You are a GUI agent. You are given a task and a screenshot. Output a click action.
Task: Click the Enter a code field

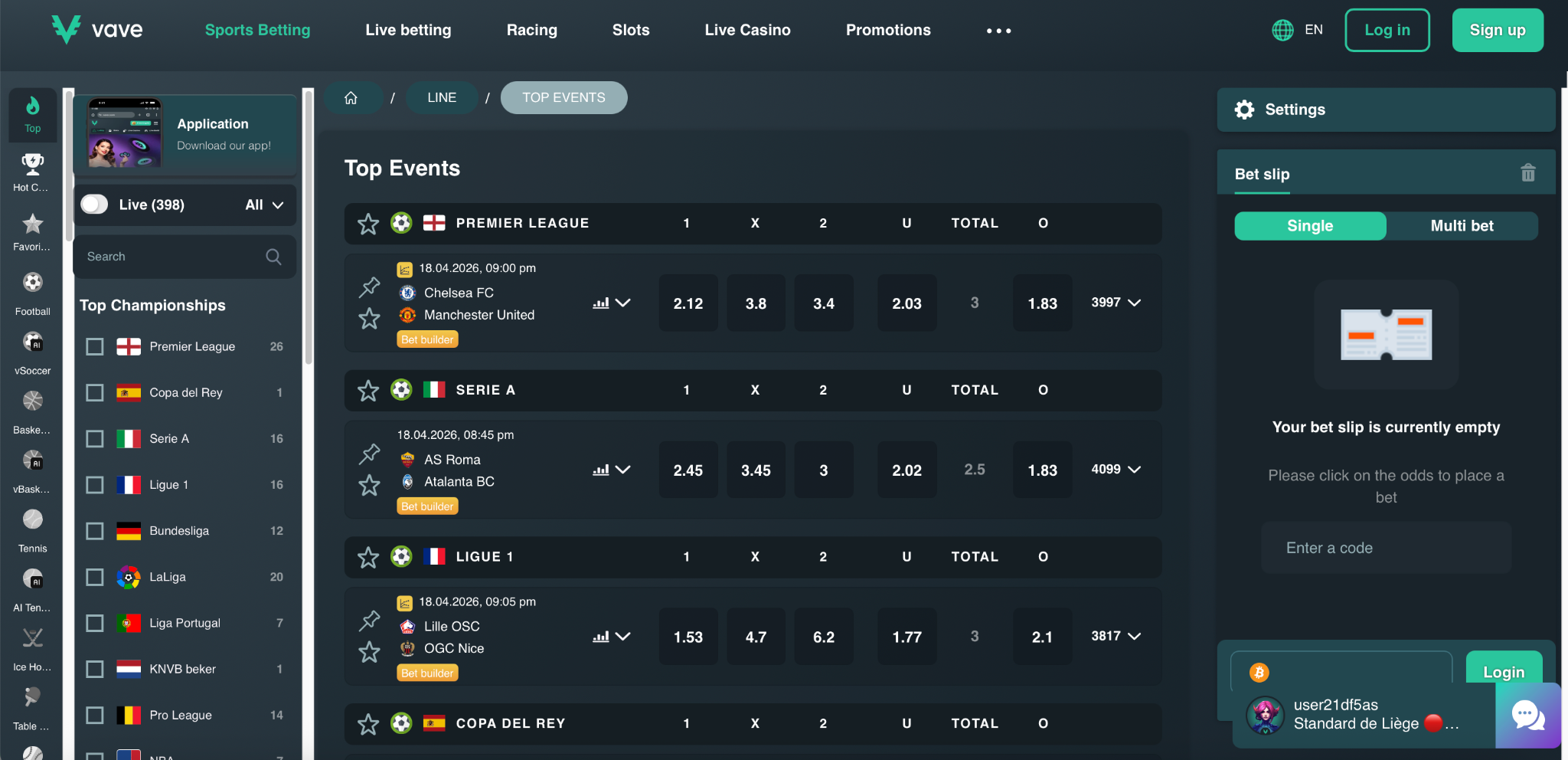[x=1387, y=548]
